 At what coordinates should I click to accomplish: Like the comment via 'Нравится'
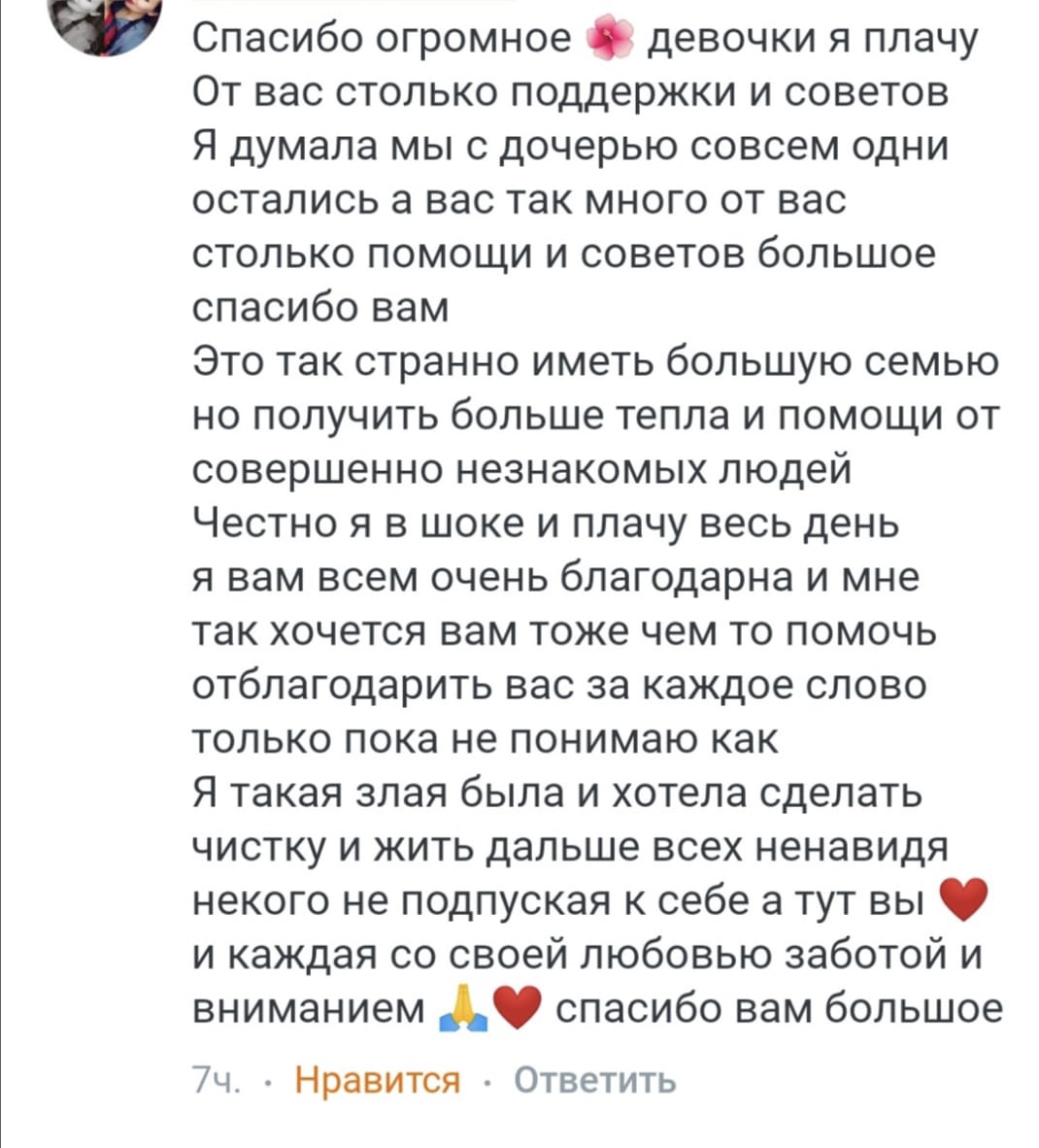click(378, 1081)
